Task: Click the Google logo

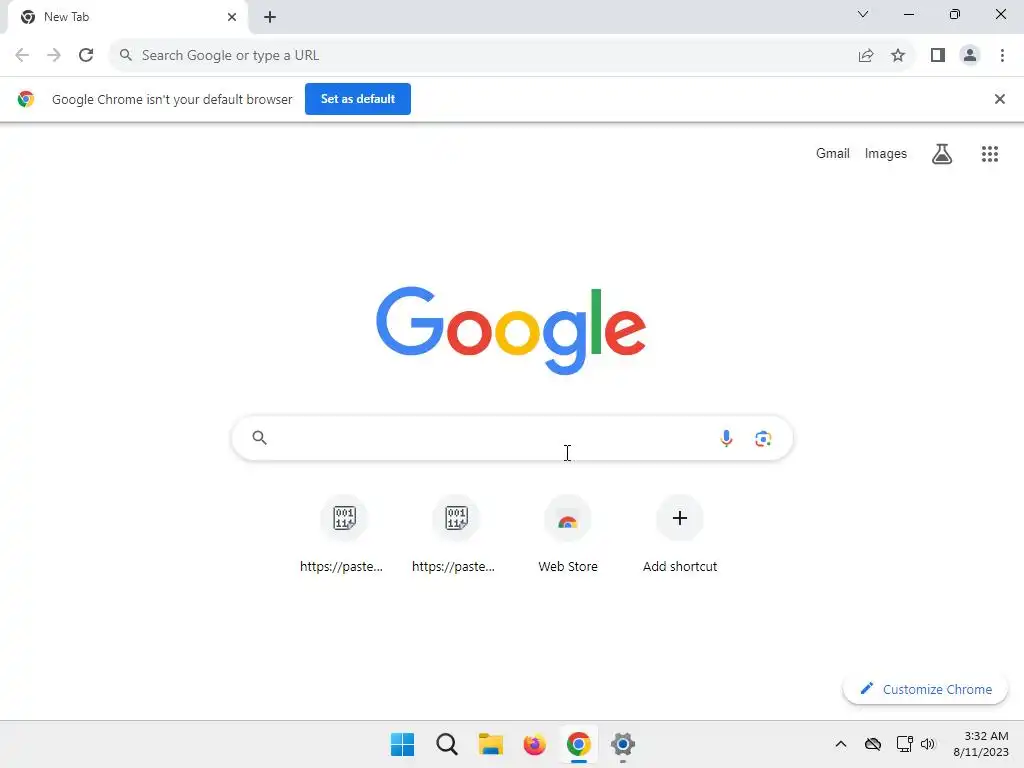Action: [511, 330]
